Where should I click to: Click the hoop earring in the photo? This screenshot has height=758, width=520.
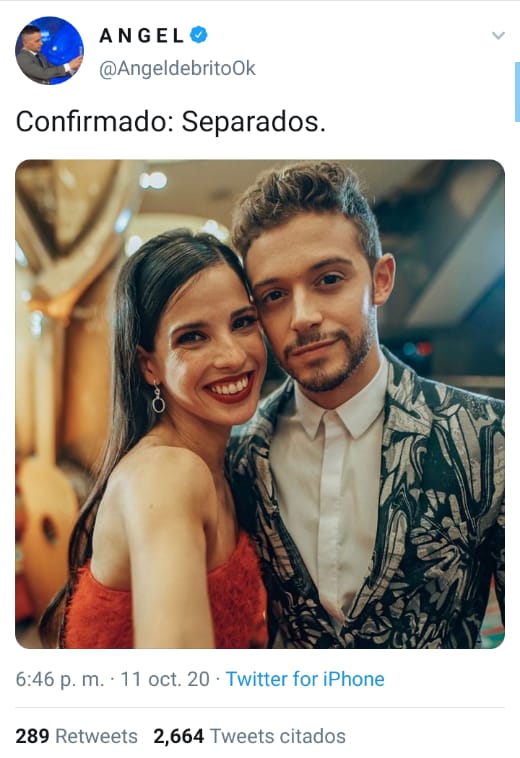click(158, 398)
